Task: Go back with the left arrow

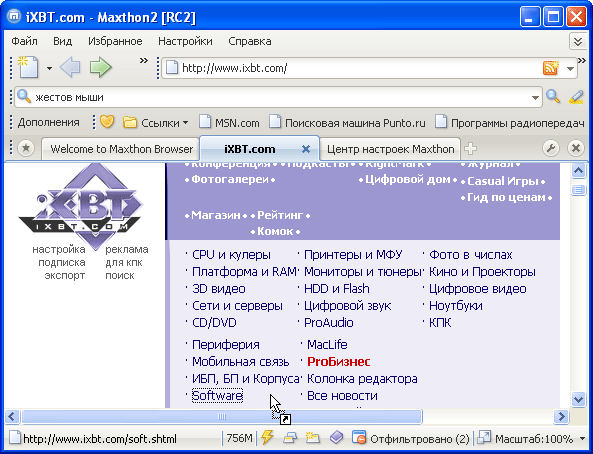Action: [70, 68]
